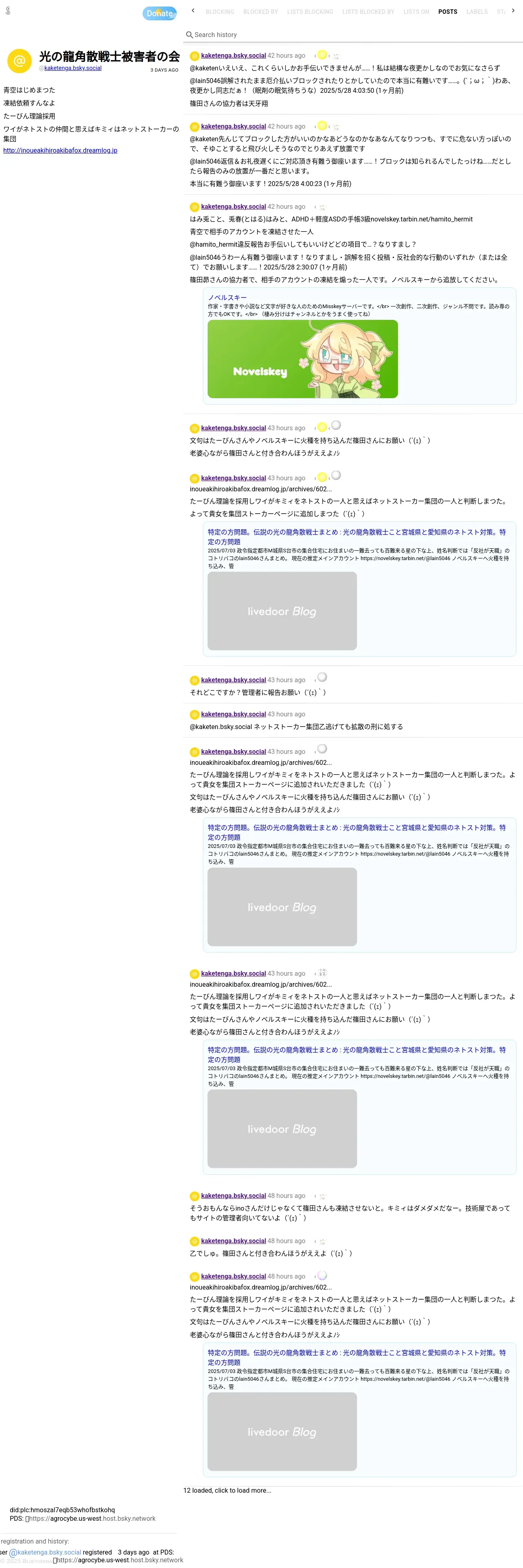Open the inoueakihiroakibafox.dreamlog.jp profile link
Viewport: 523px width, 1568px height.
pyautogui.click(x=60, y=150)
